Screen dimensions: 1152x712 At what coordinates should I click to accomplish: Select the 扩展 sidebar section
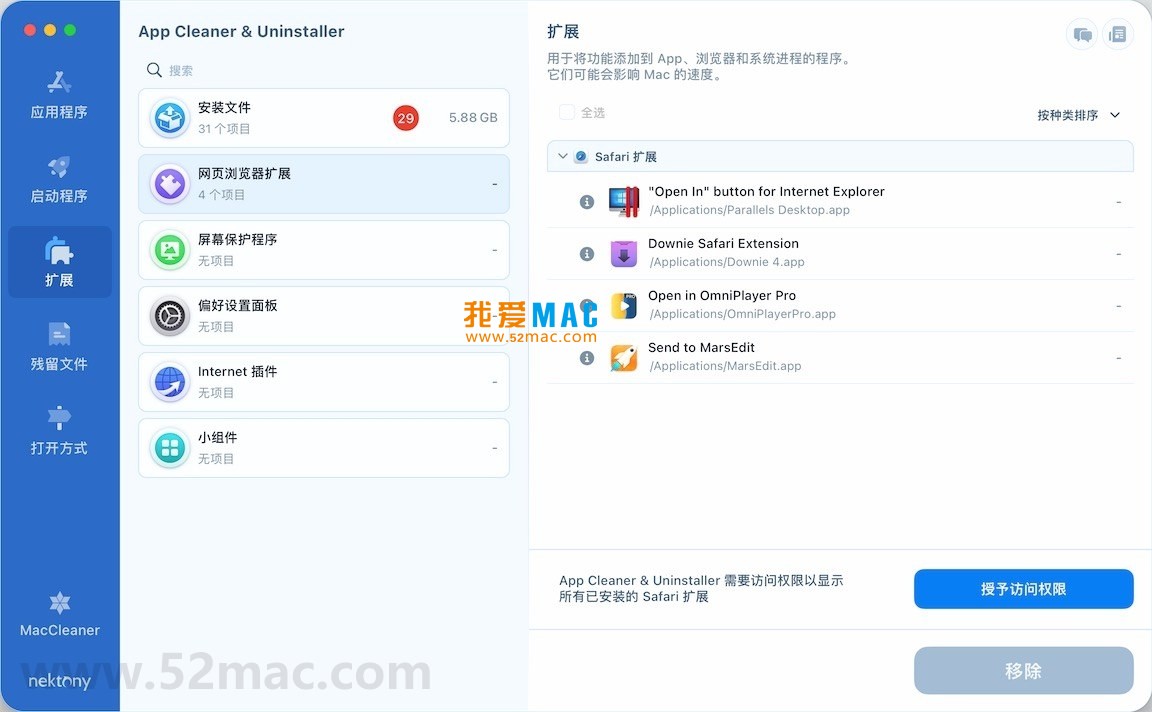click(59, 262)
